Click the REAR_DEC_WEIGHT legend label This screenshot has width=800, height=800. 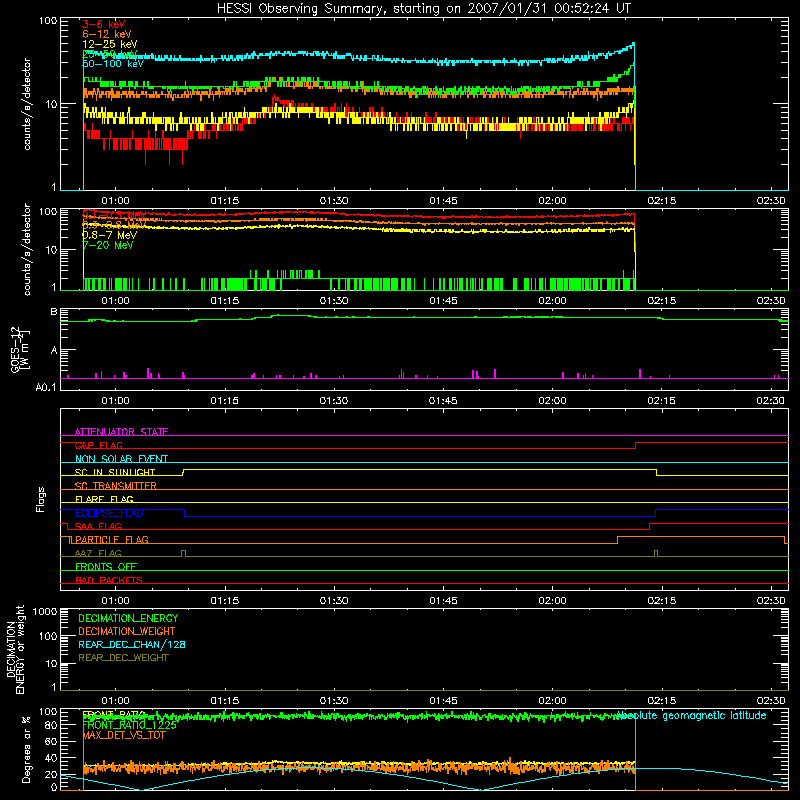pyautogui.click(x=123, y=658)
